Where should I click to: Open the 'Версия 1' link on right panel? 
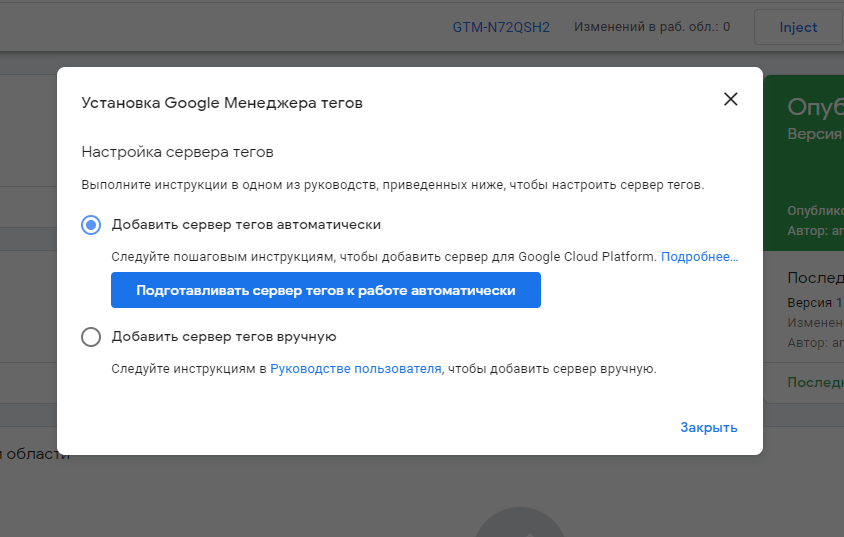click(x=838, y=302)
